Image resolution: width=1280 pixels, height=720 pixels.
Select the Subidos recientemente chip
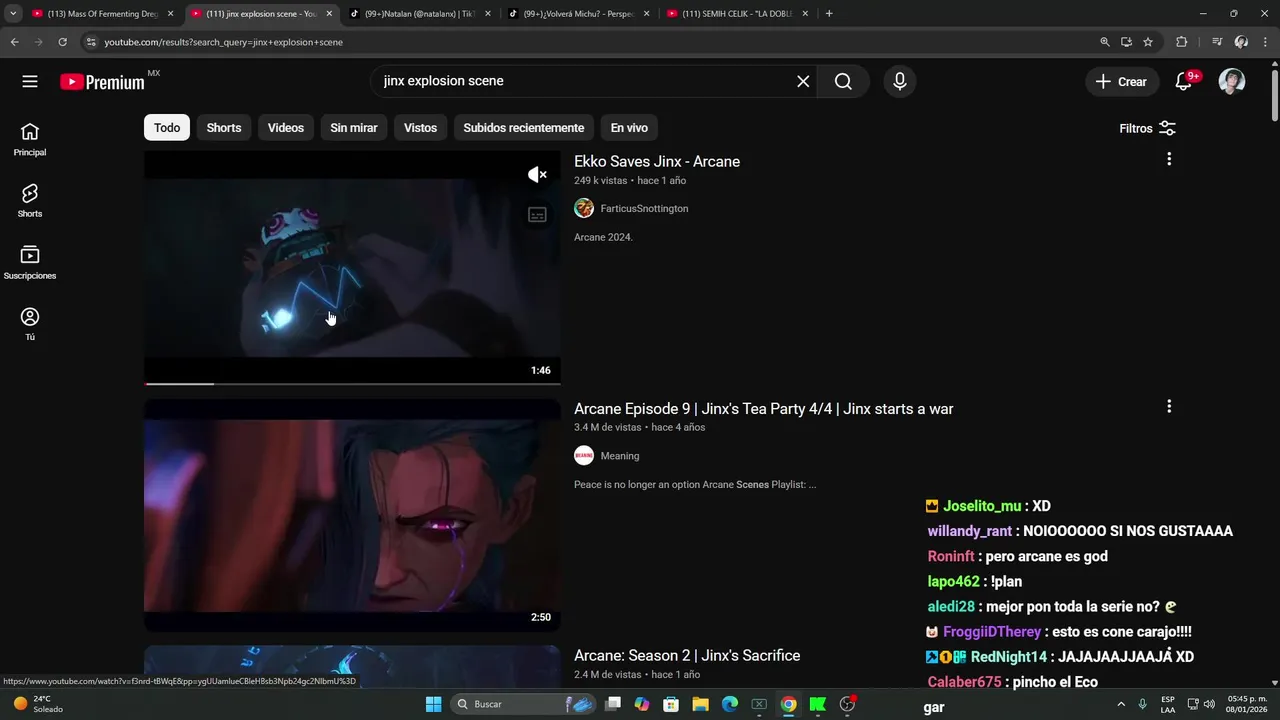point(523,128)
